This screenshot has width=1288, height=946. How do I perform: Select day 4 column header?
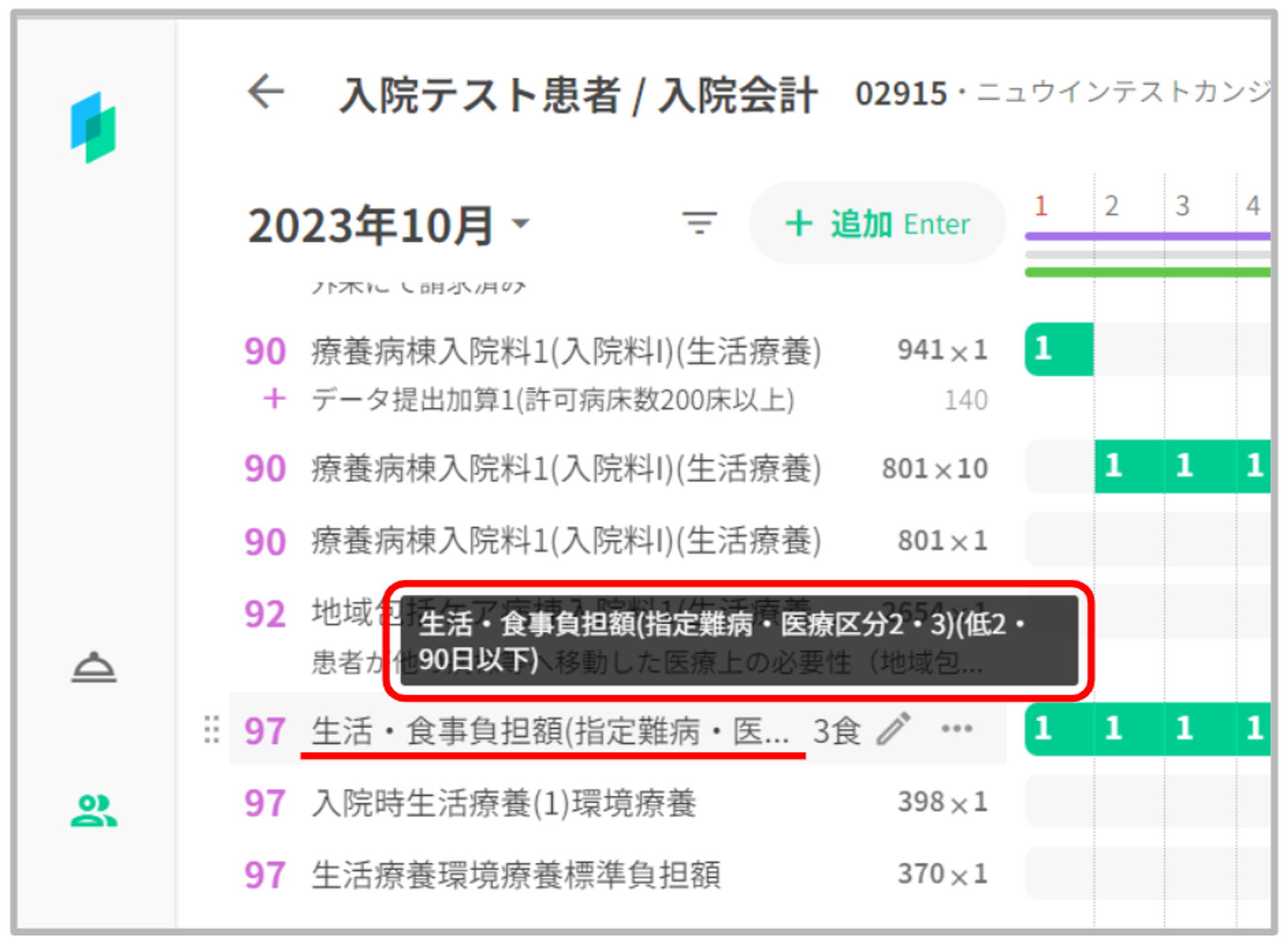click(1253, 206)
